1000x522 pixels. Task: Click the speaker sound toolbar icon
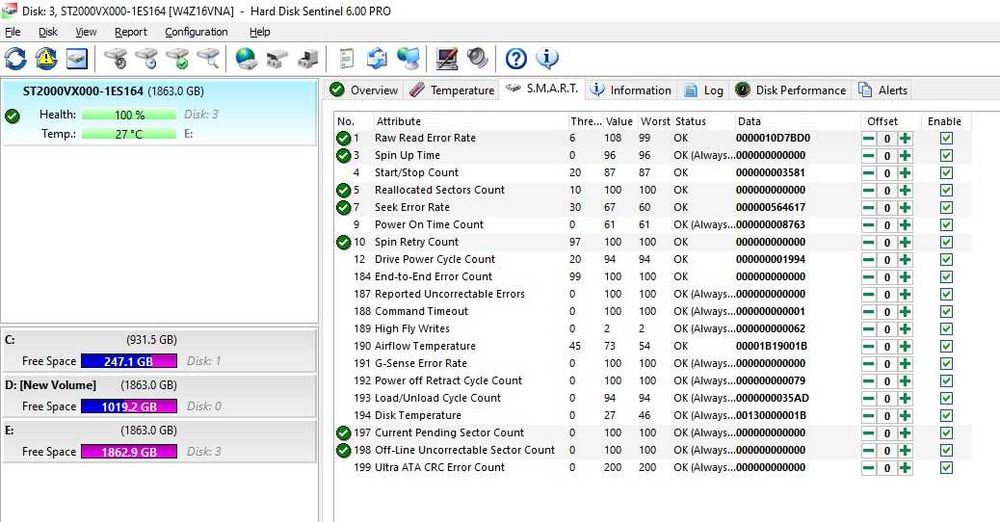478,59
